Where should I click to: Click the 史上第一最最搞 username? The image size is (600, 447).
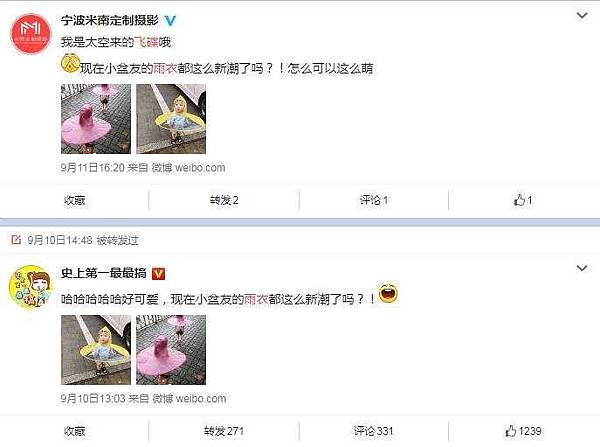pyautogui.click(x=104, y=273)
